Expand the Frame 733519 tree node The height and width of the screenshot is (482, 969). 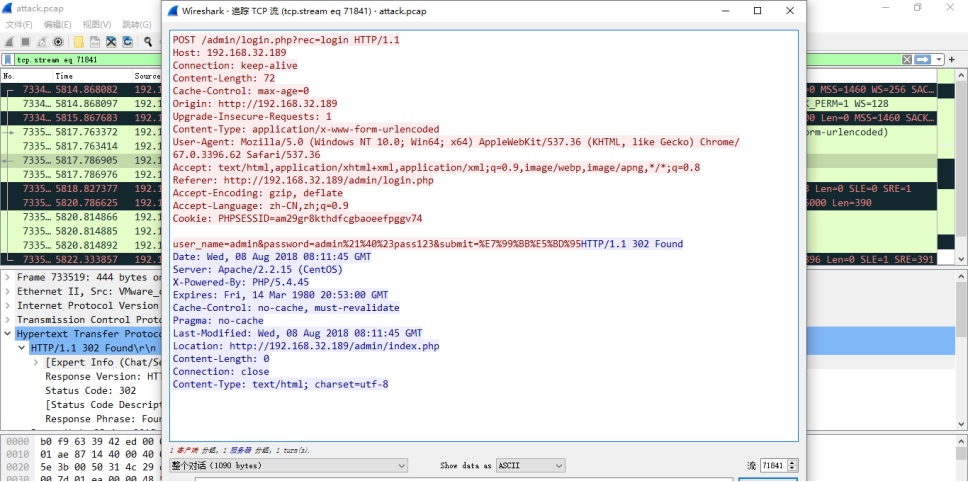(x=7, y=277)
